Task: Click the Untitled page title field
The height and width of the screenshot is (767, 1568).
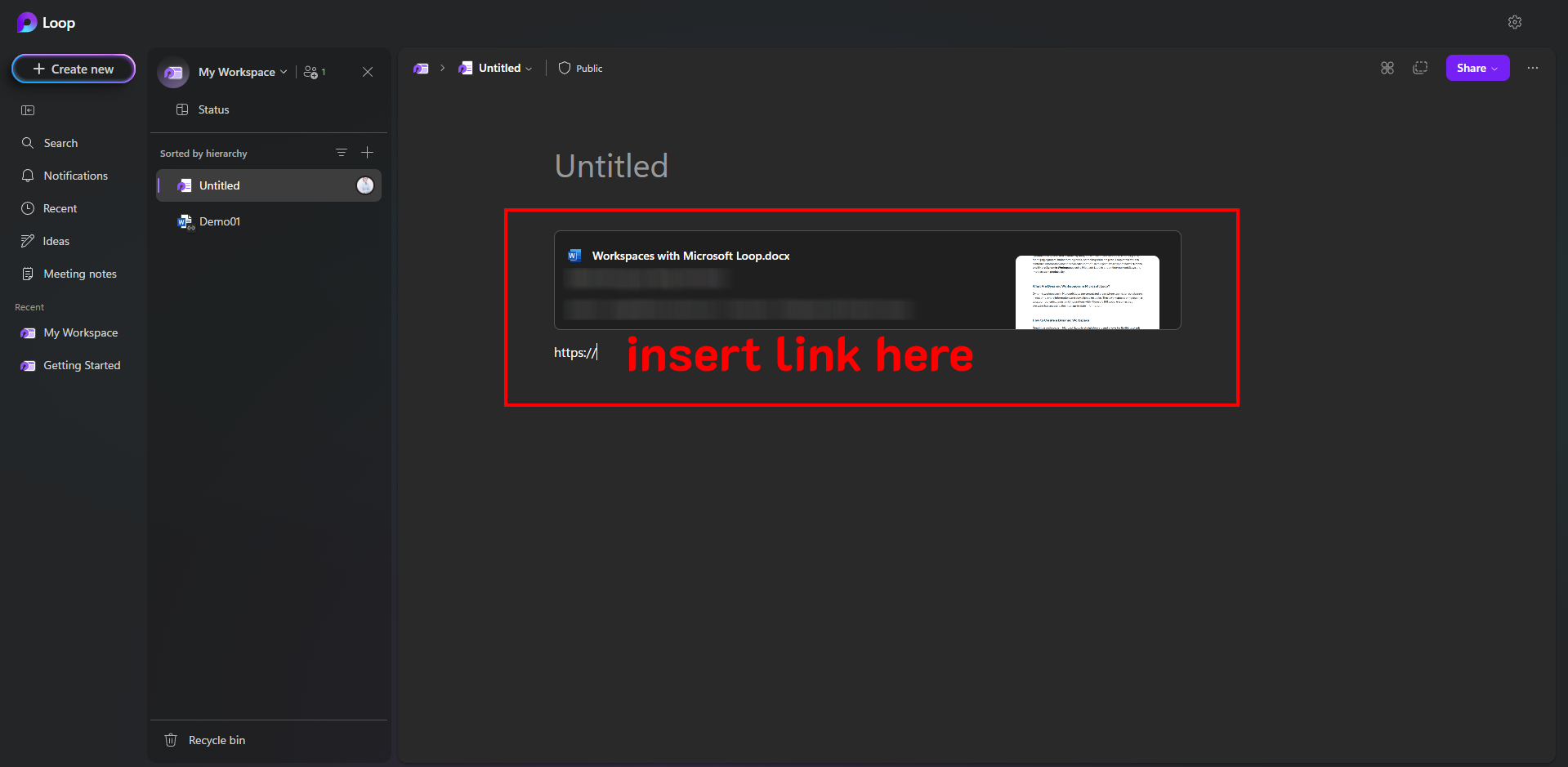Action: (611, 166)
